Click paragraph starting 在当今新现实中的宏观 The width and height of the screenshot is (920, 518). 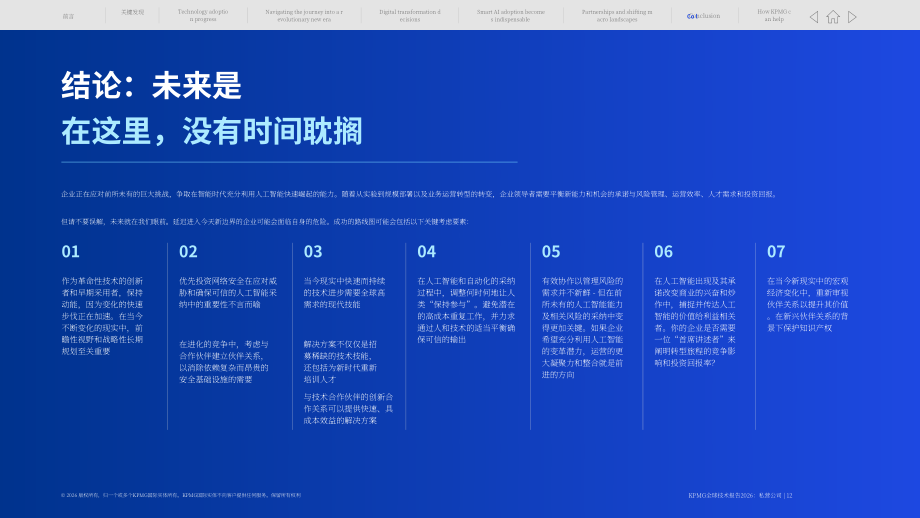coord(808,304)
